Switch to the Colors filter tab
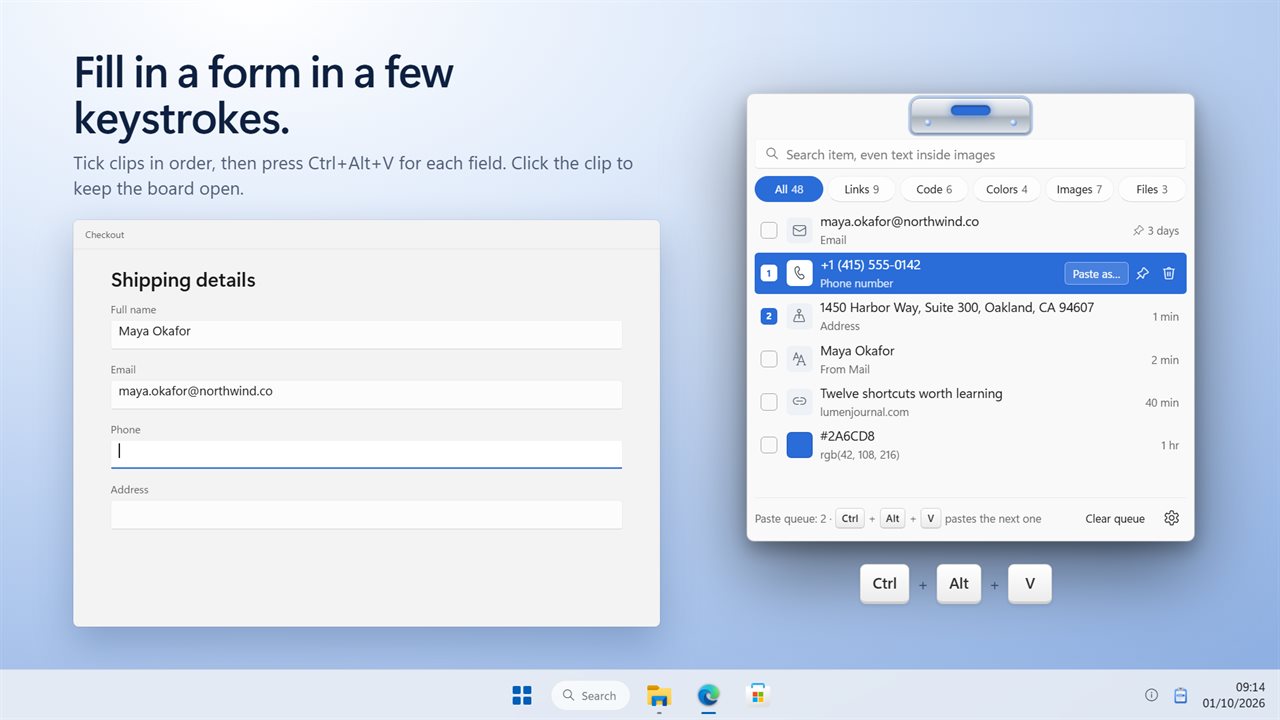 (x=1006, y=189)
